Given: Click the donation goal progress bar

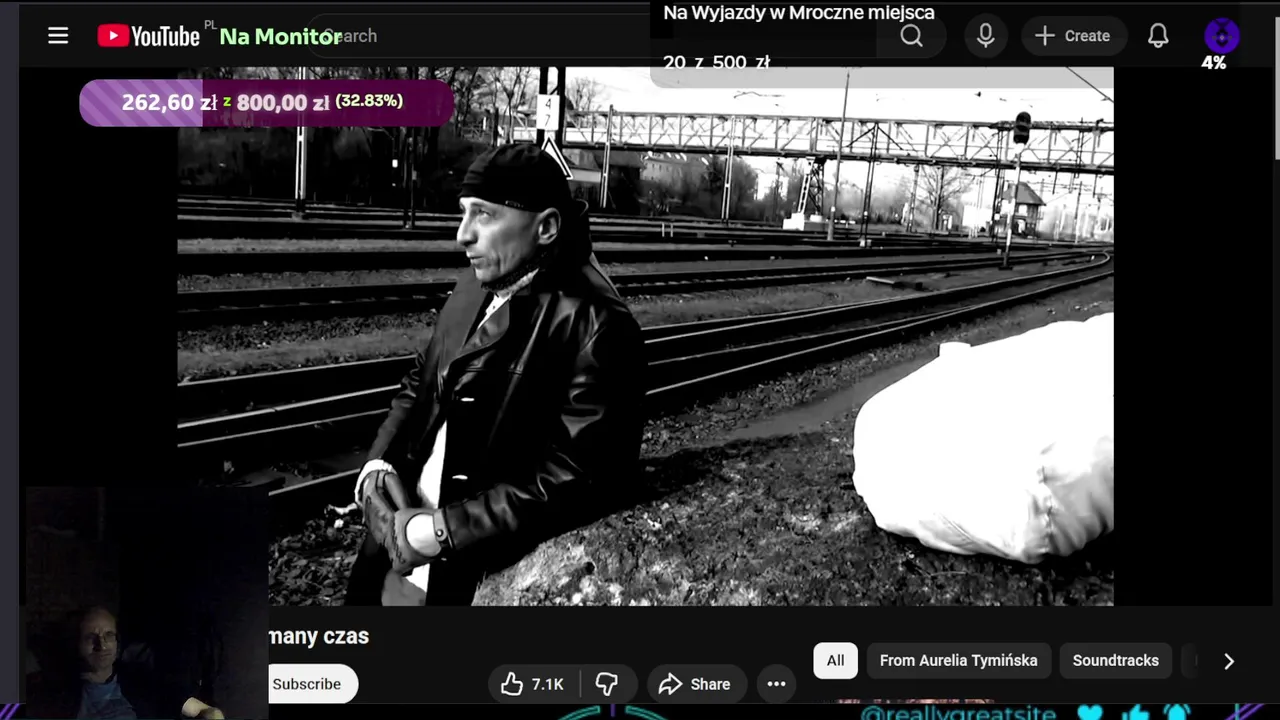Looking at the screenshot, I should tap(266, 102).
